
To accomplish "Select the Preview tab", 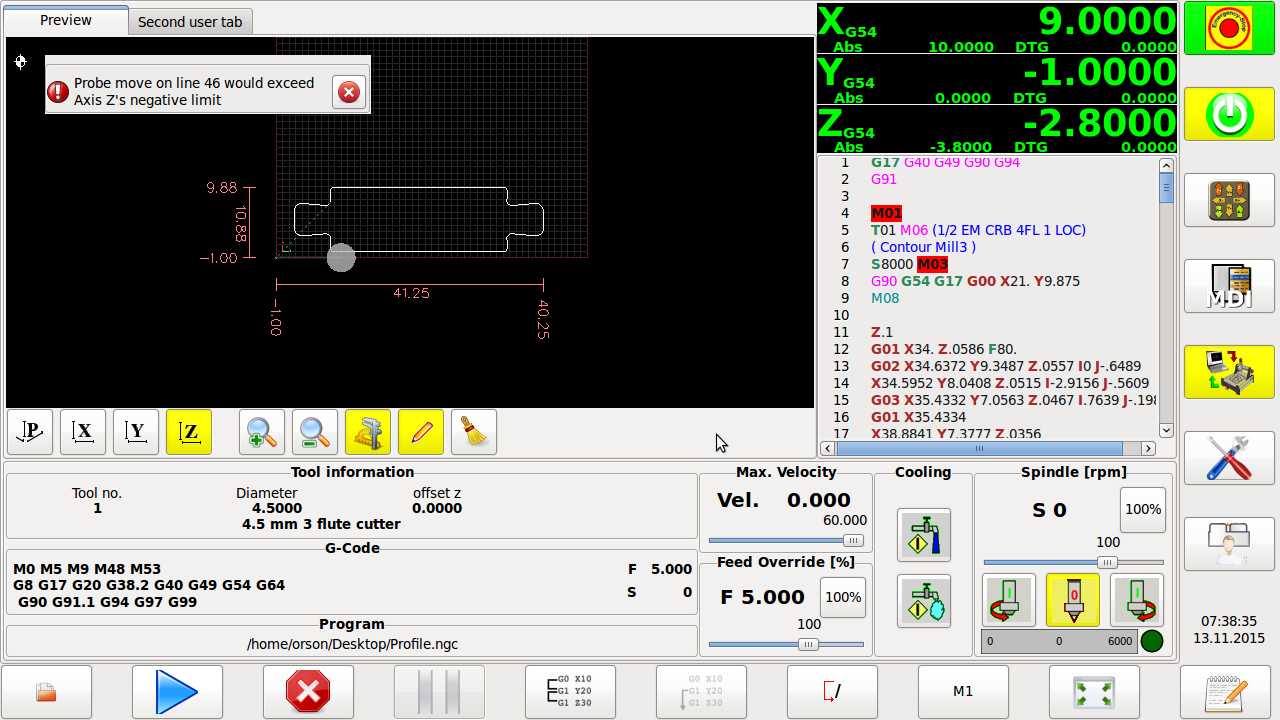I will (66, 20).
